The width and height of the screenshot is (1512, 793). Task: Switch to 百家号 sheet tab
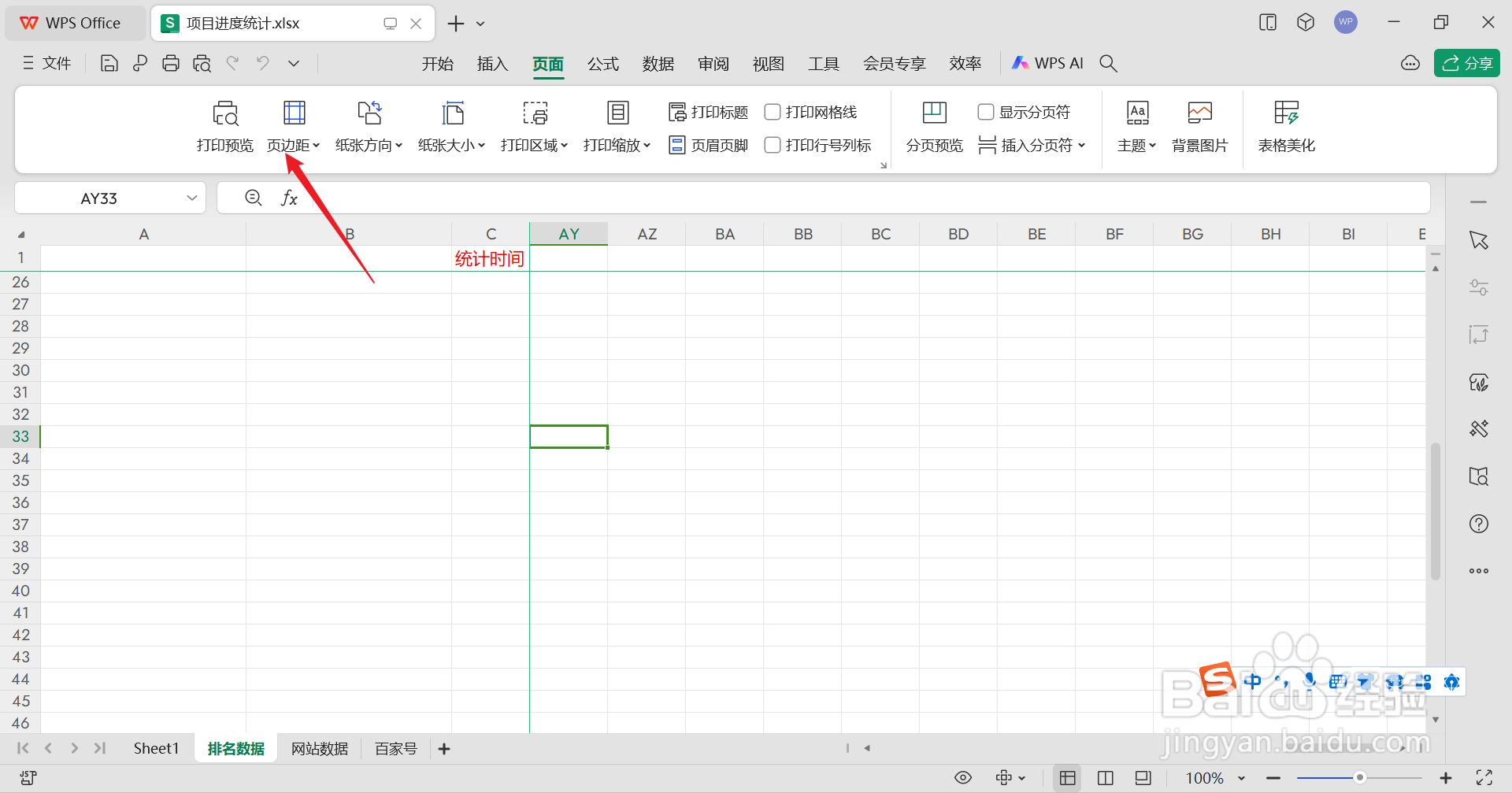[396, 749]
